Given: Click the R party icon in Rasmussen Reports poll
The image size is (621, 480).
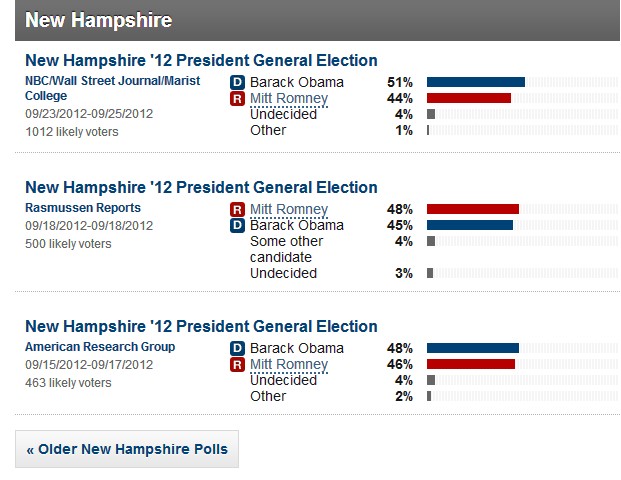Looking at the screenshot, I should pyautogui.click(x=237, y=210).
